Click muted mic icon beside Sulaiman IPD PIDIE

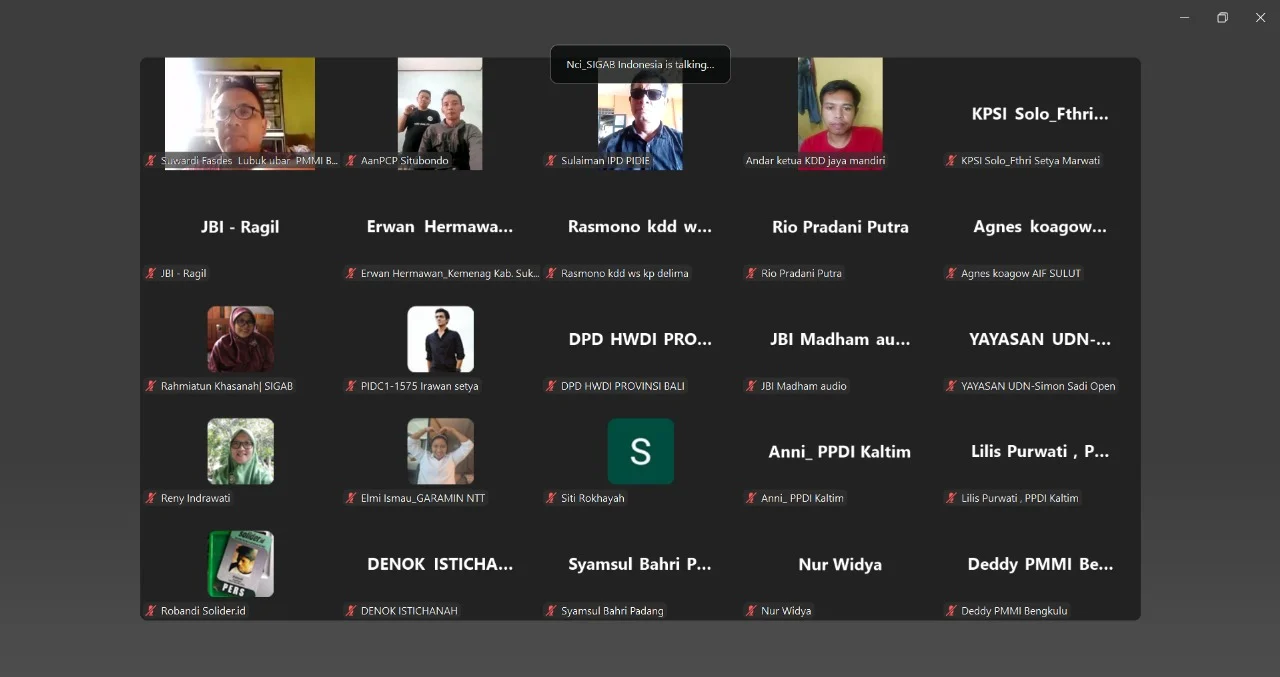coord(551,161)
